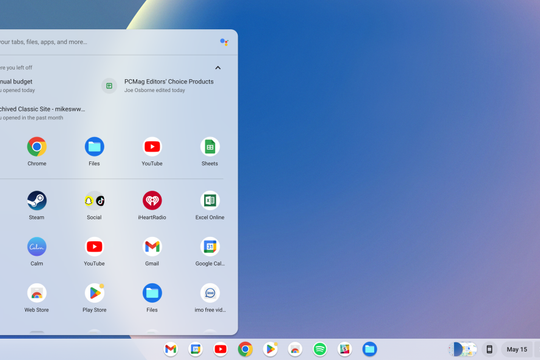Viewport: 540px width, 360px height.
Task: Click the Sheets file icon beside PCMag suggestion
Action: pyautogui.click(x=109, y=86)
